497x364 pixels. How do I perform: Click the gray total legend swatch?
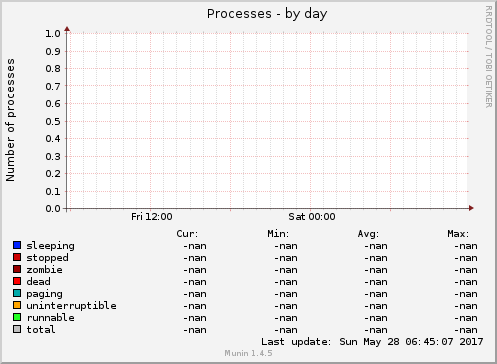point(17,329)
